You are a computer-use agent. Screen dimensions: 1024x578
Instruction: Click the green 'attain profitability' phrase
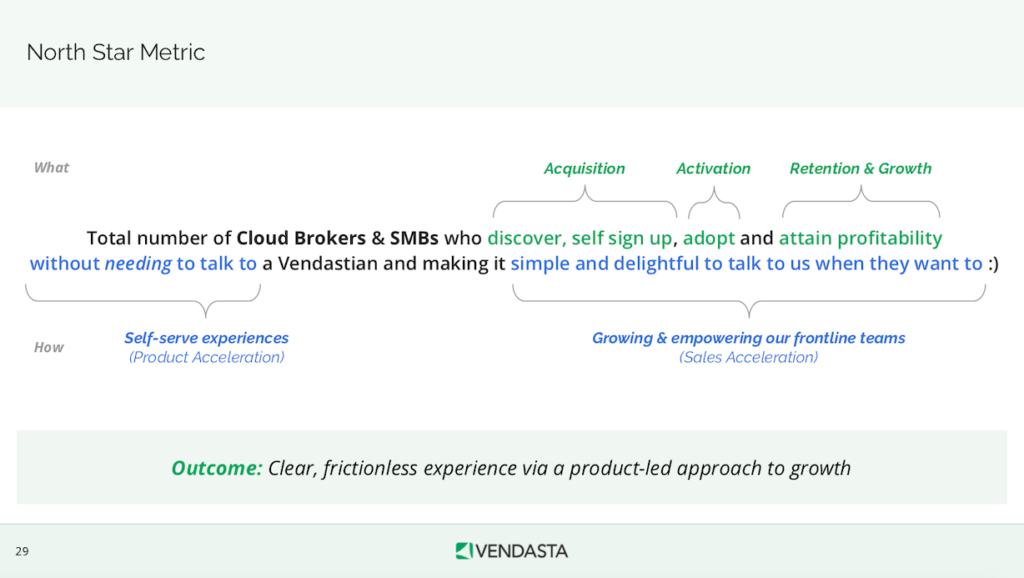(x=860, y=239)
